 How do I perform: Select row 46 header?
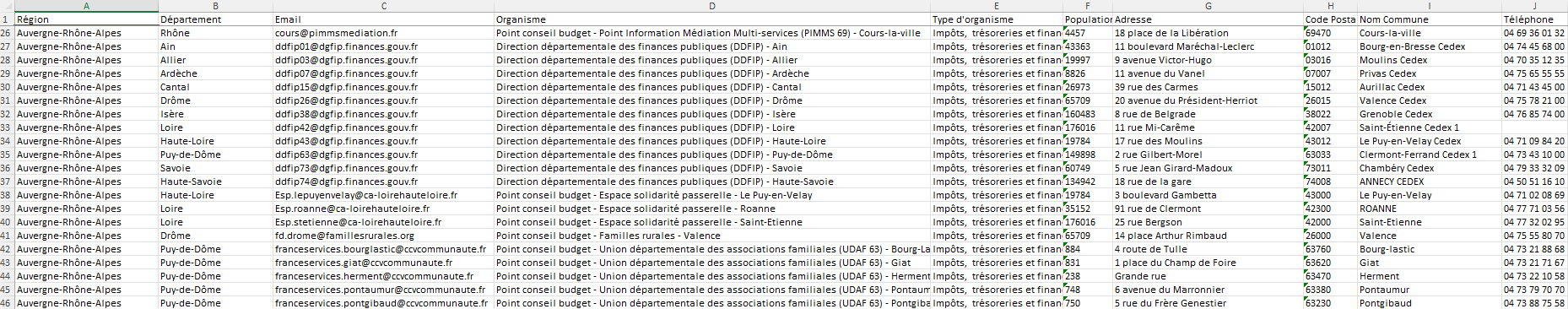tap(7, 303)
